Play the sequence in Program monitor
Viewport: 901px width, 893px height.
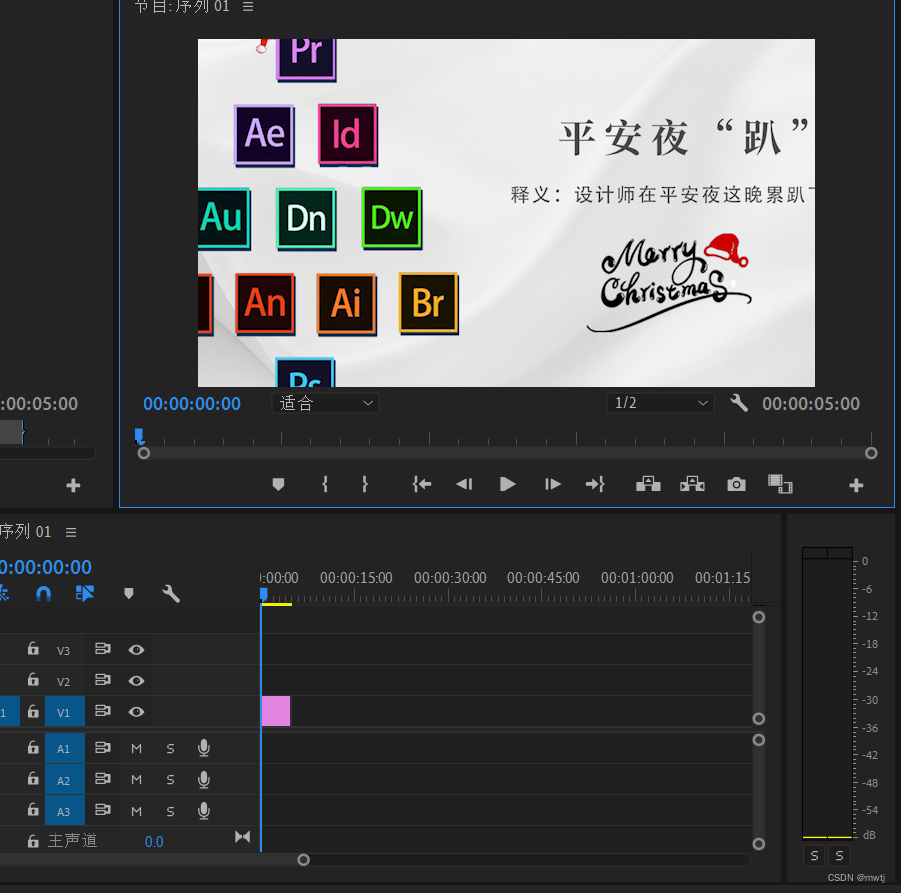click(x=507, y=484)
